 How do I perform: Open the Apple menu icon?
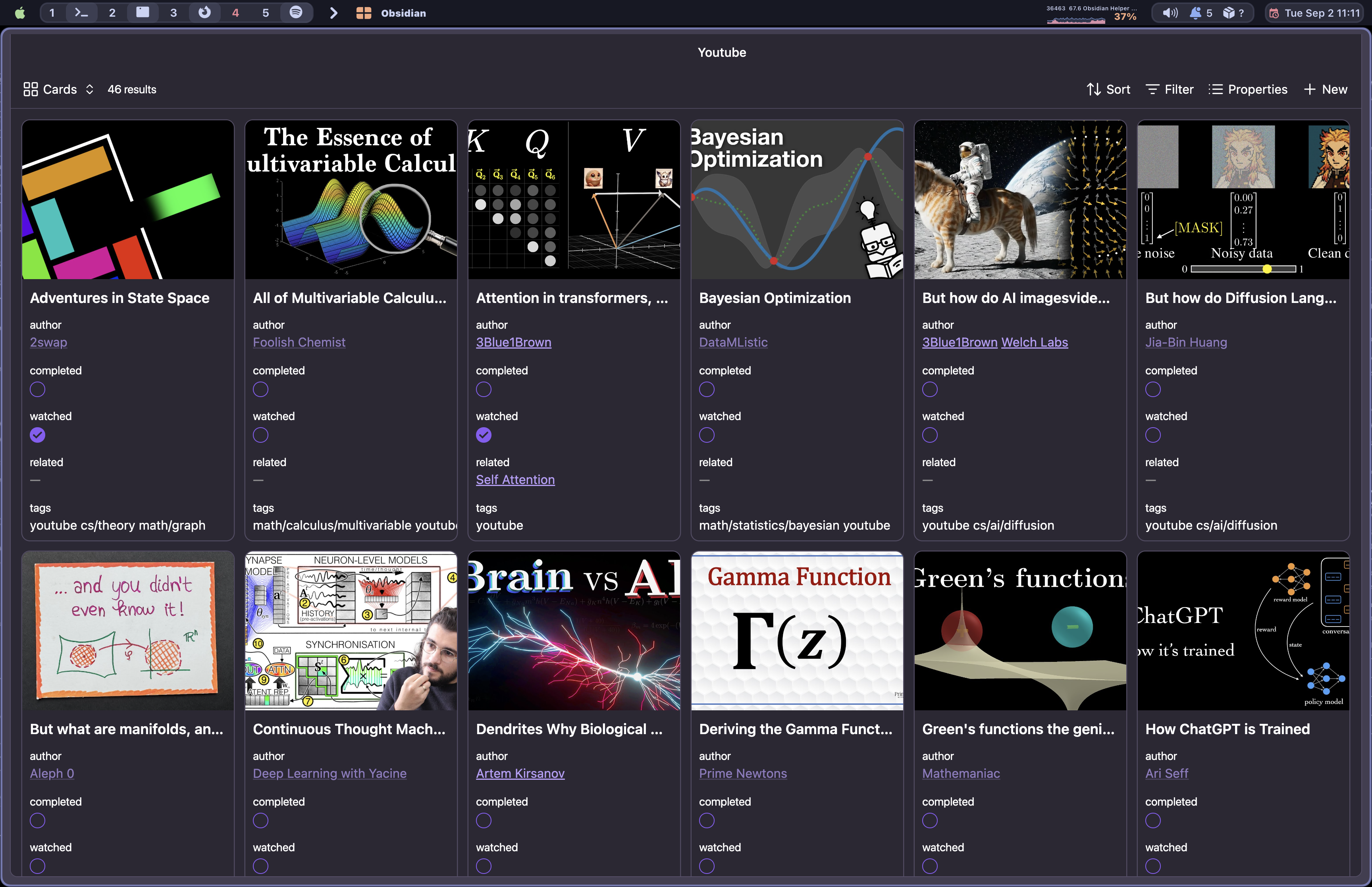pyautogui.click(x=20, y=13)
